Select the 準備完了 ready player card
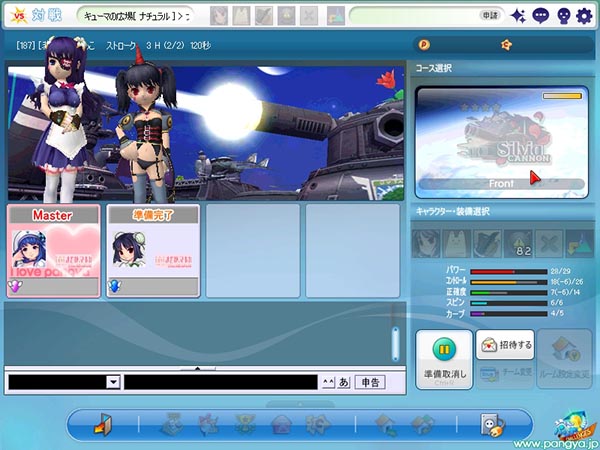 (153, 251)
